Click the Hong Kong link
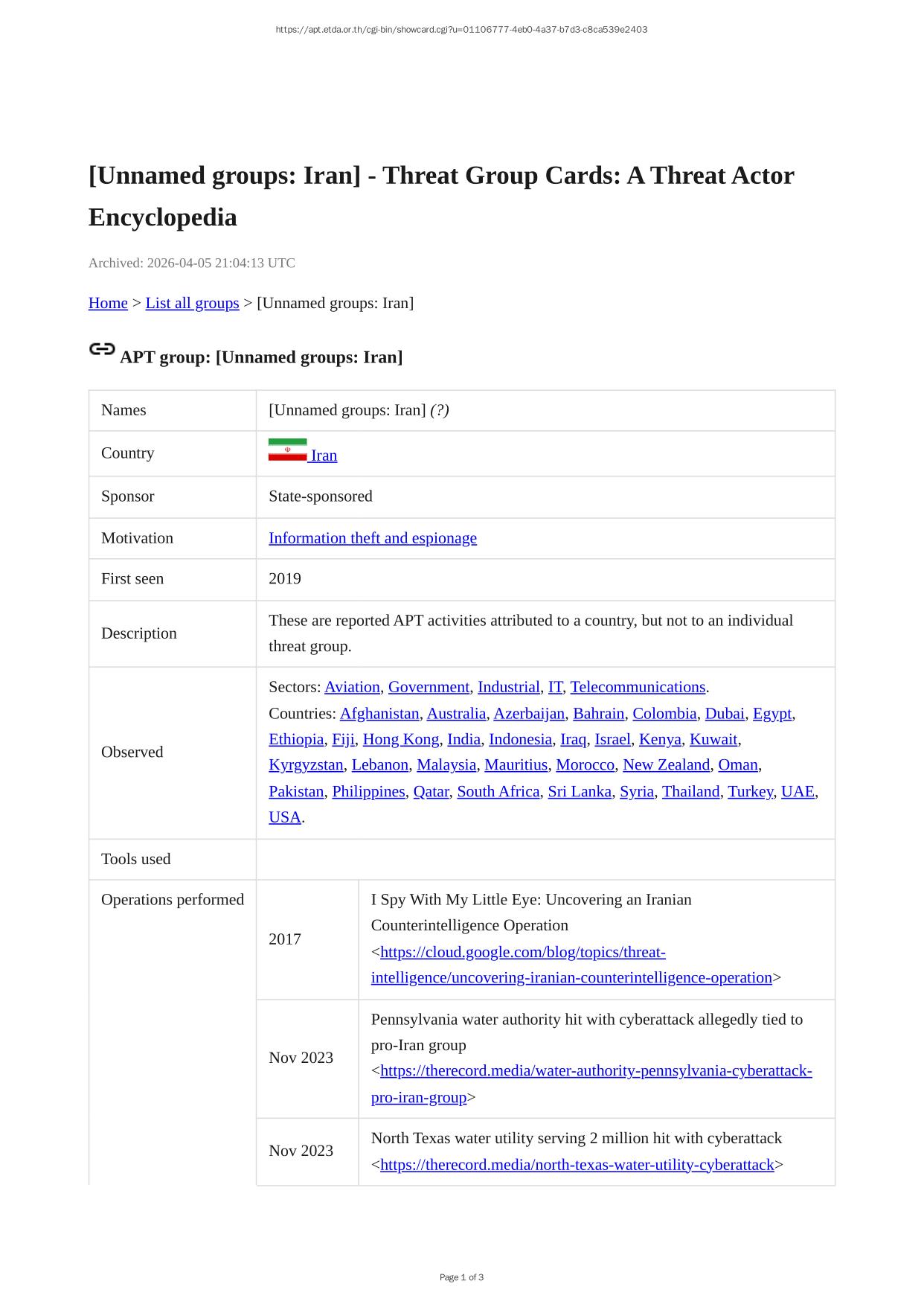Viewport: 924px width, 1307px height. tap(400, 739)
